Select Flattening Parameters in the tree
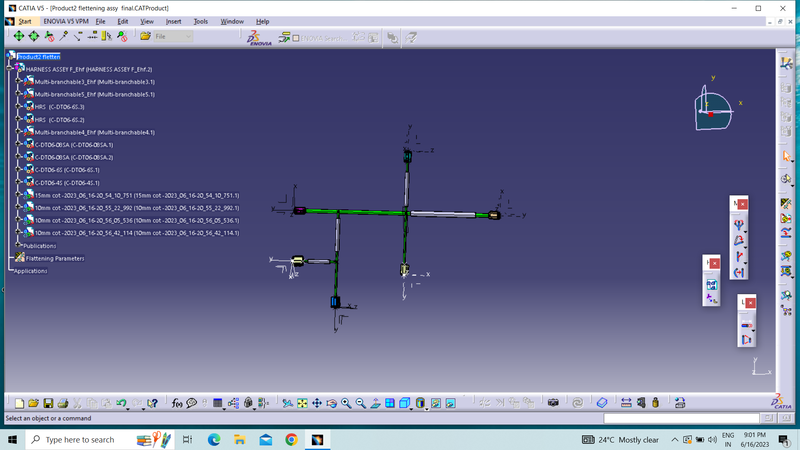 point(55,259)
